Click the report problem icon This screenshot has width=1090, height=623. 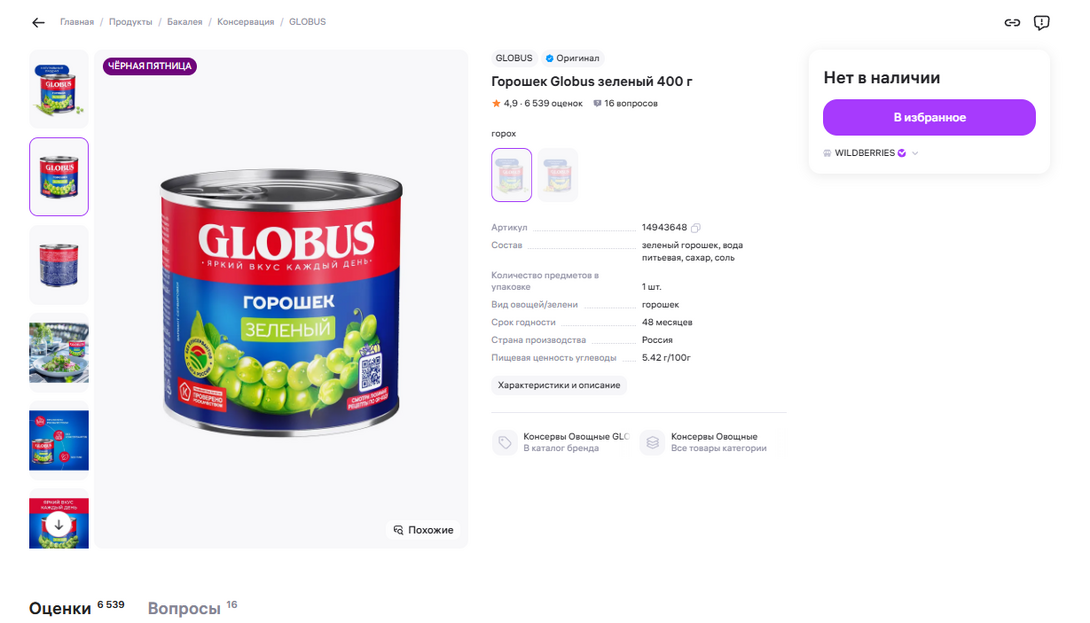click(x=1041, y=22)
